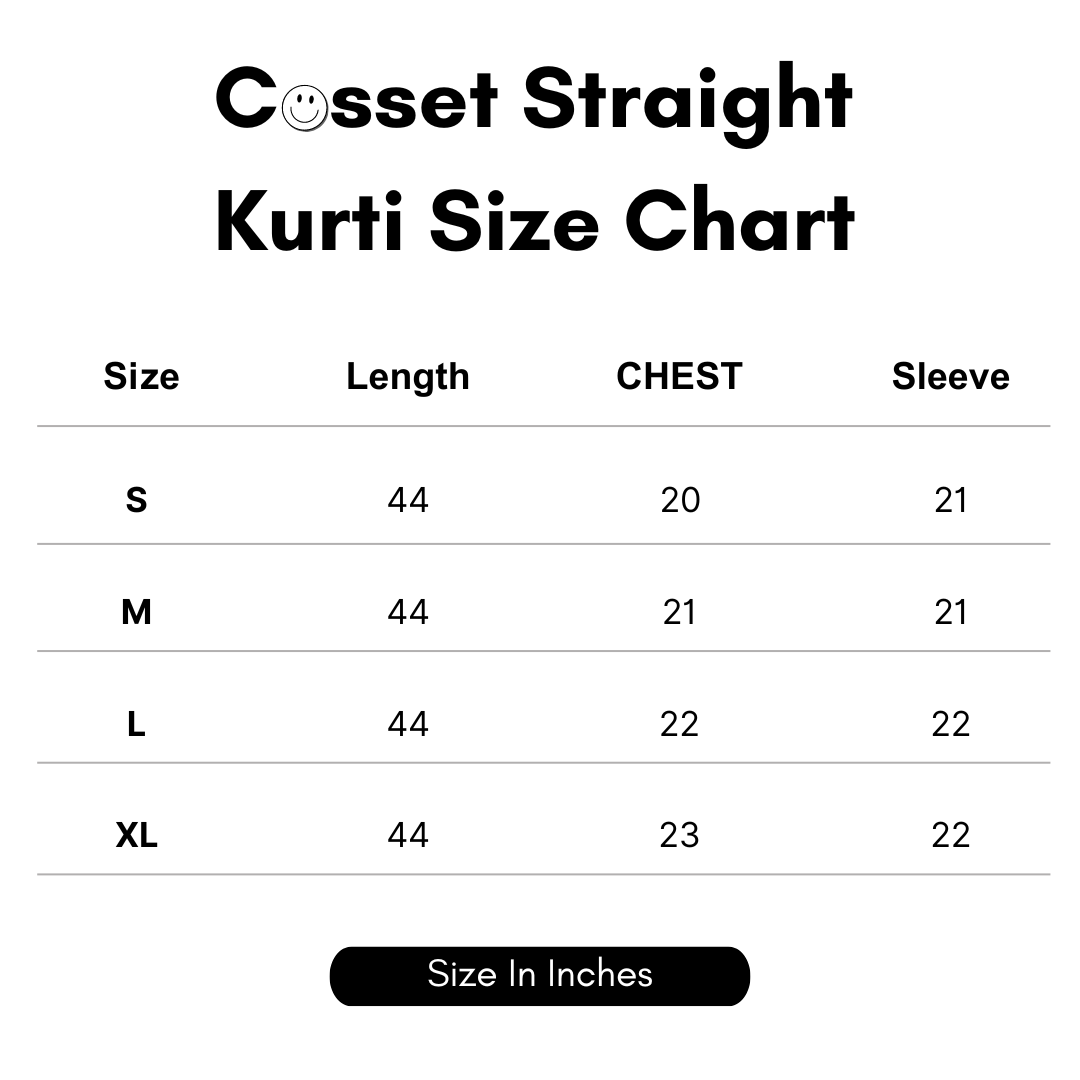Click the chest value 21 for size M
Viewport: 1080px width, 1080px height.
point(680,612)
